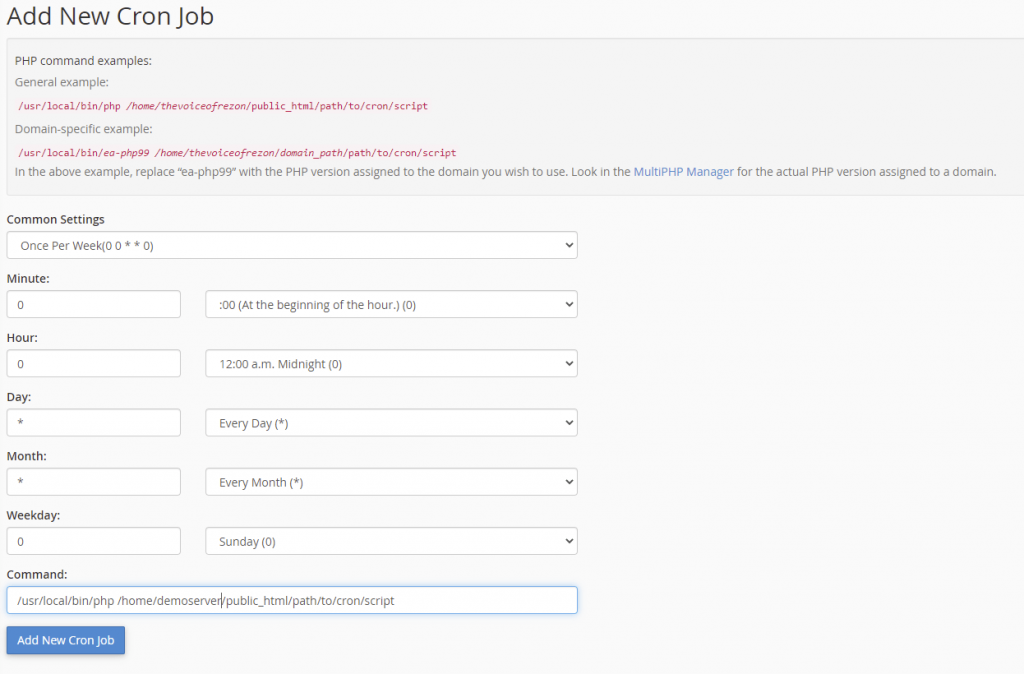Expand the Day dropdown showing Every Day
Image resolution: width=1024 pixels, height=674 pixels.
[x=390, y=422]
